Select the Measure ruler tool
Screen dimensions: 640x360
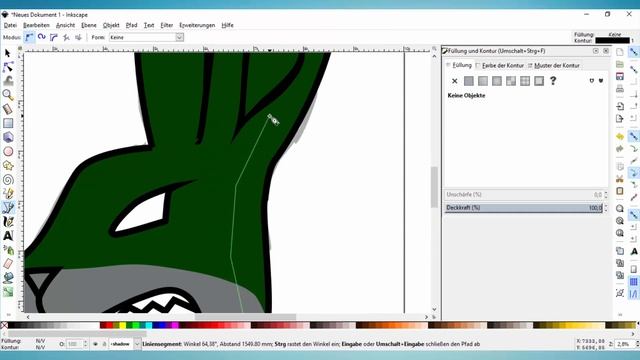pos(8,109)
